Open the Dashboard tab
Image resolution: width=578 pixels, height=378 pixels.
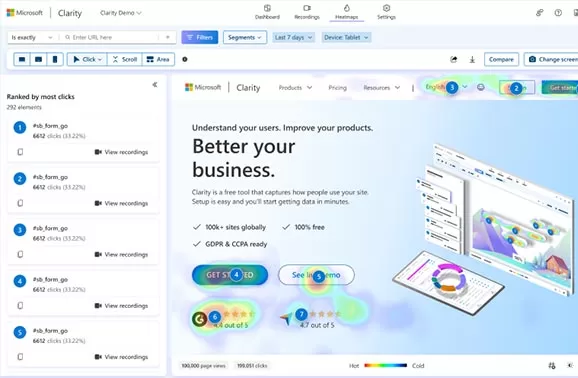[x=267, y=12]
